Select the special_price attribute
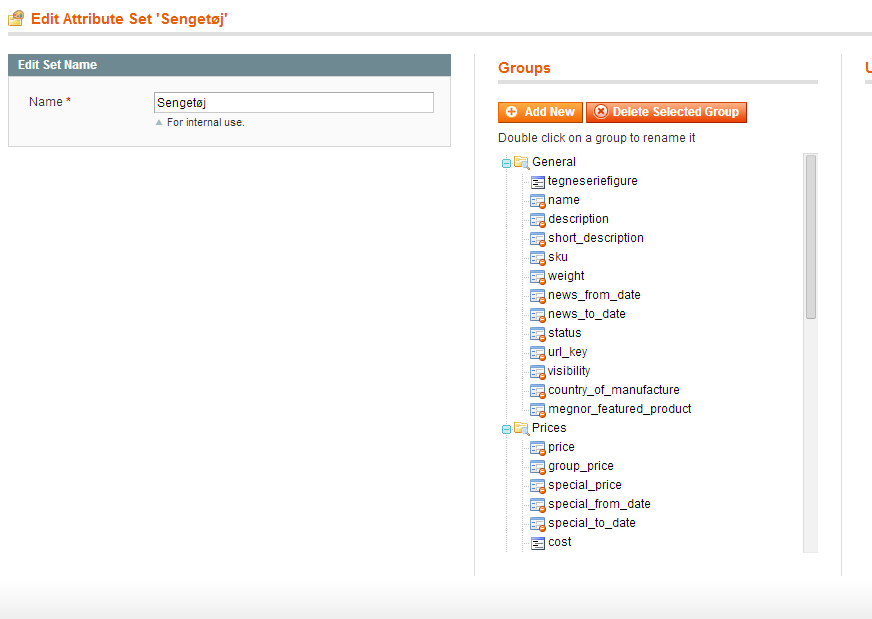 [584, 485]
